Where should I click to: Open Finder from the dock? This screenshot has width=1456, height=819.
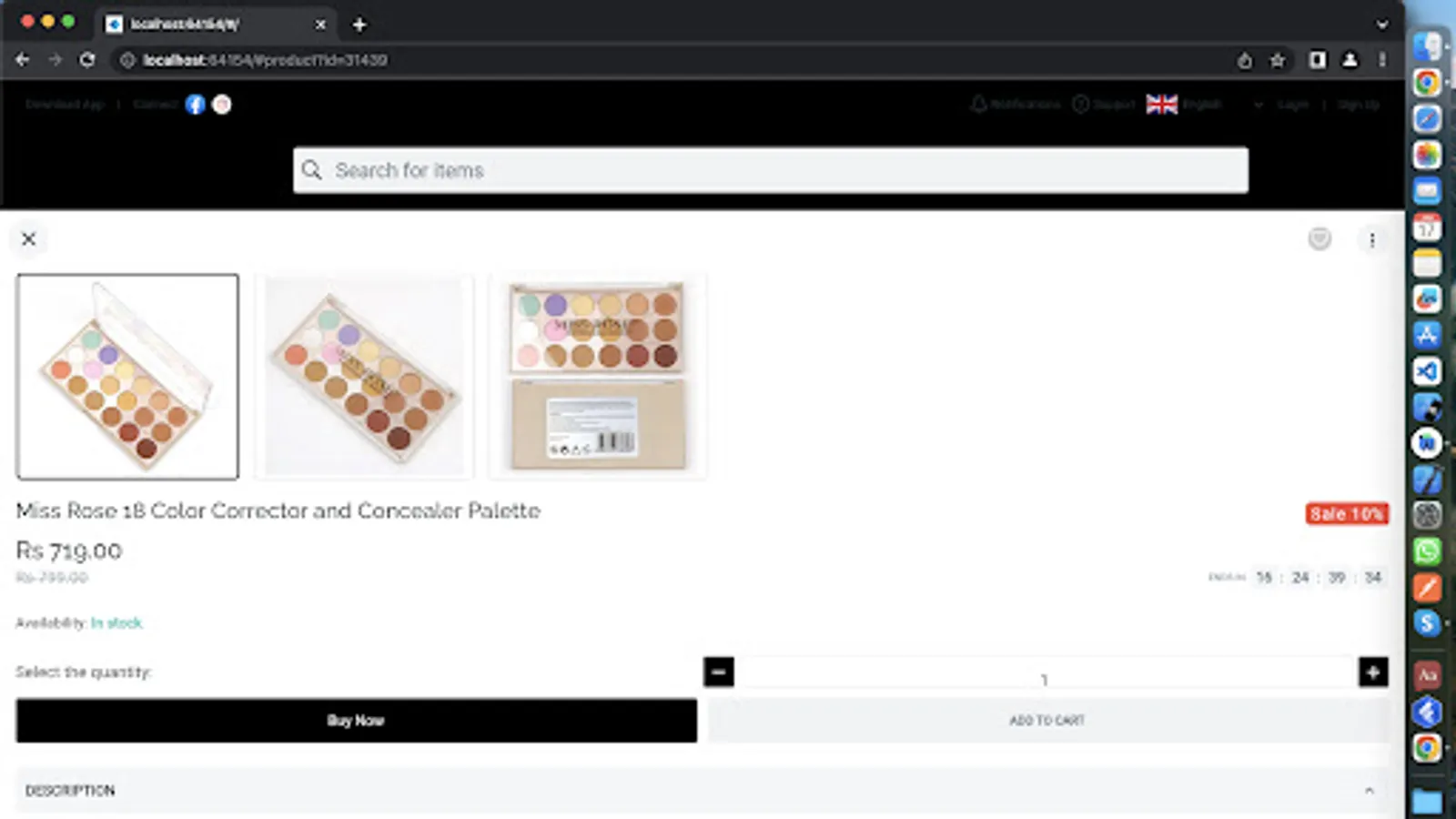tap(1427, 46)
